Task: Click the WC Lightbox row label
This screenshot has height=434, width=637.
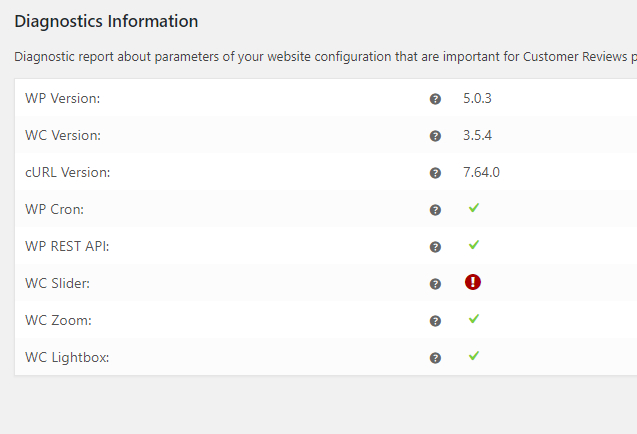Action: click(x=67, y=357)
